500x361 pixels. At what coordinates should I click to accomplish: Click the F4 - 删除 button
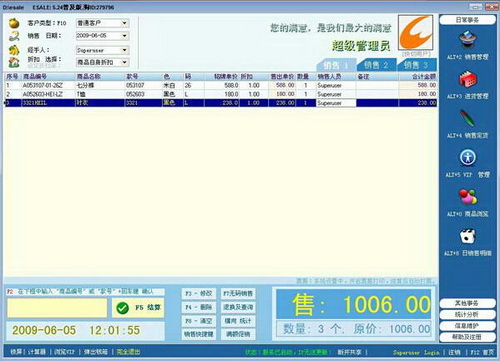pyautogui.click(x=199, y=307)
